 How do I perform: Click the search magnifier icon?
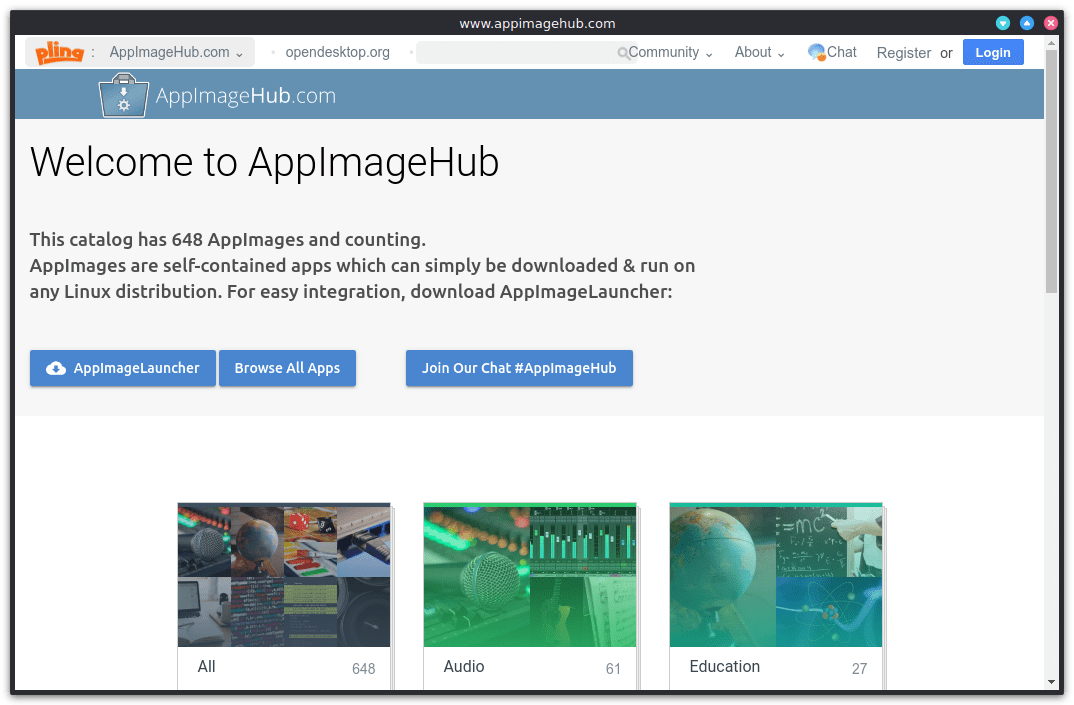(623, 53)
